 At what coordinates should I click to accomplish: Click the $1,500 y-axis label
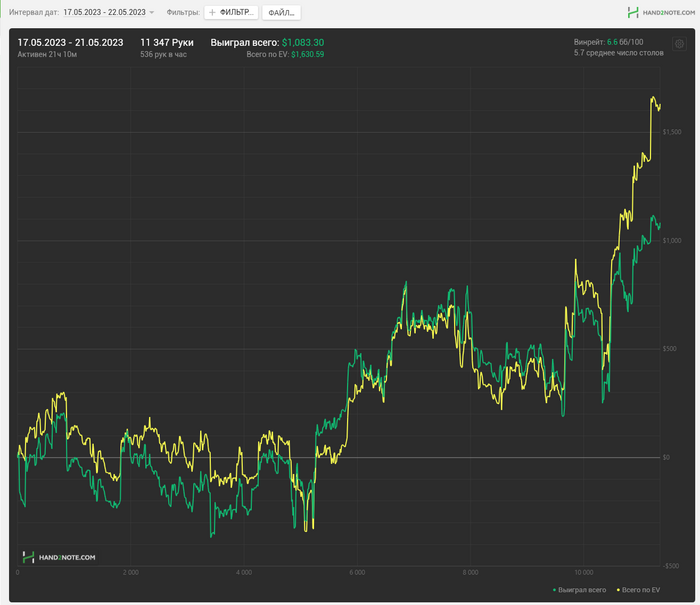click(672, 132)
